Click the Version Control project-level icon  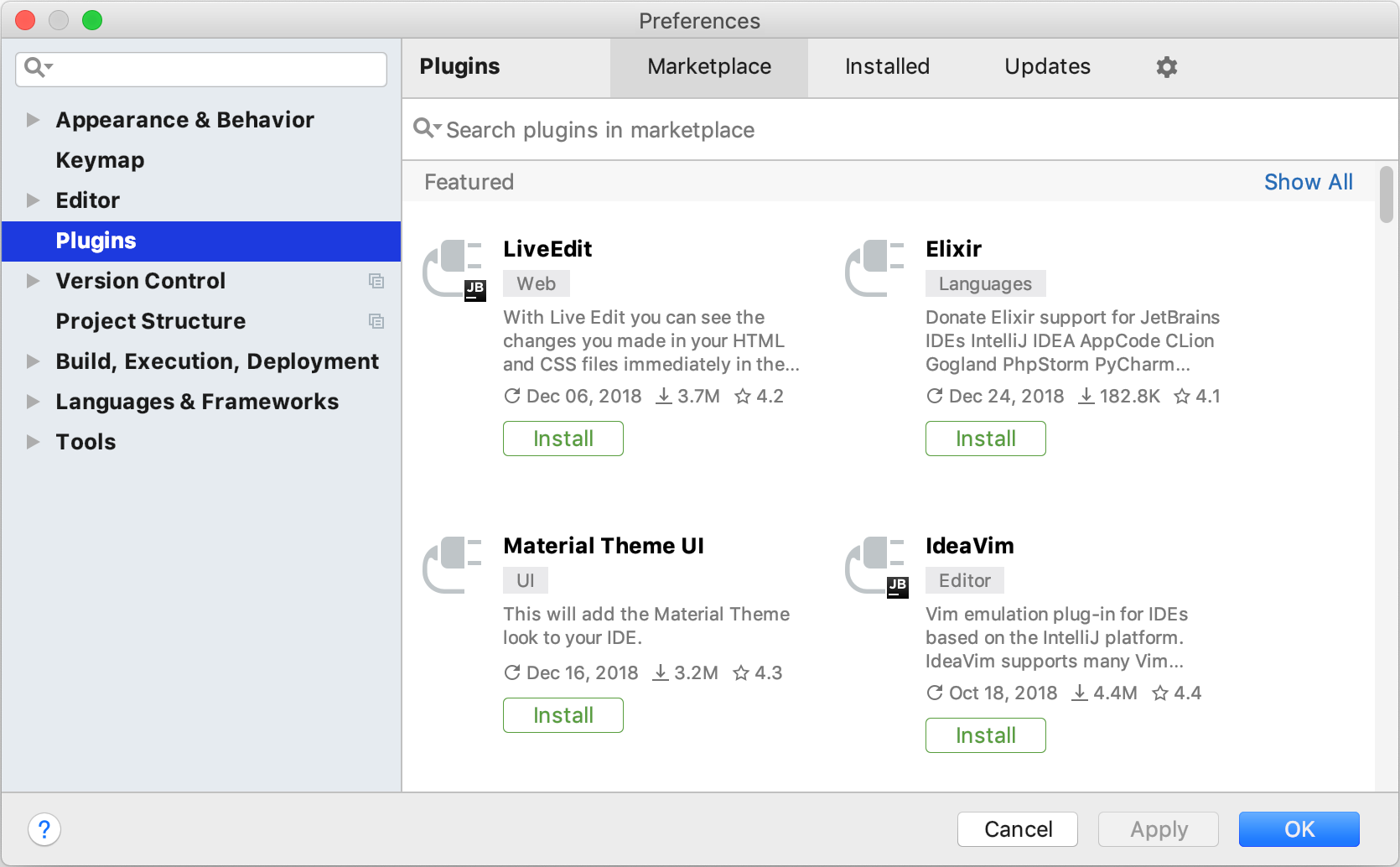(376, 281)
